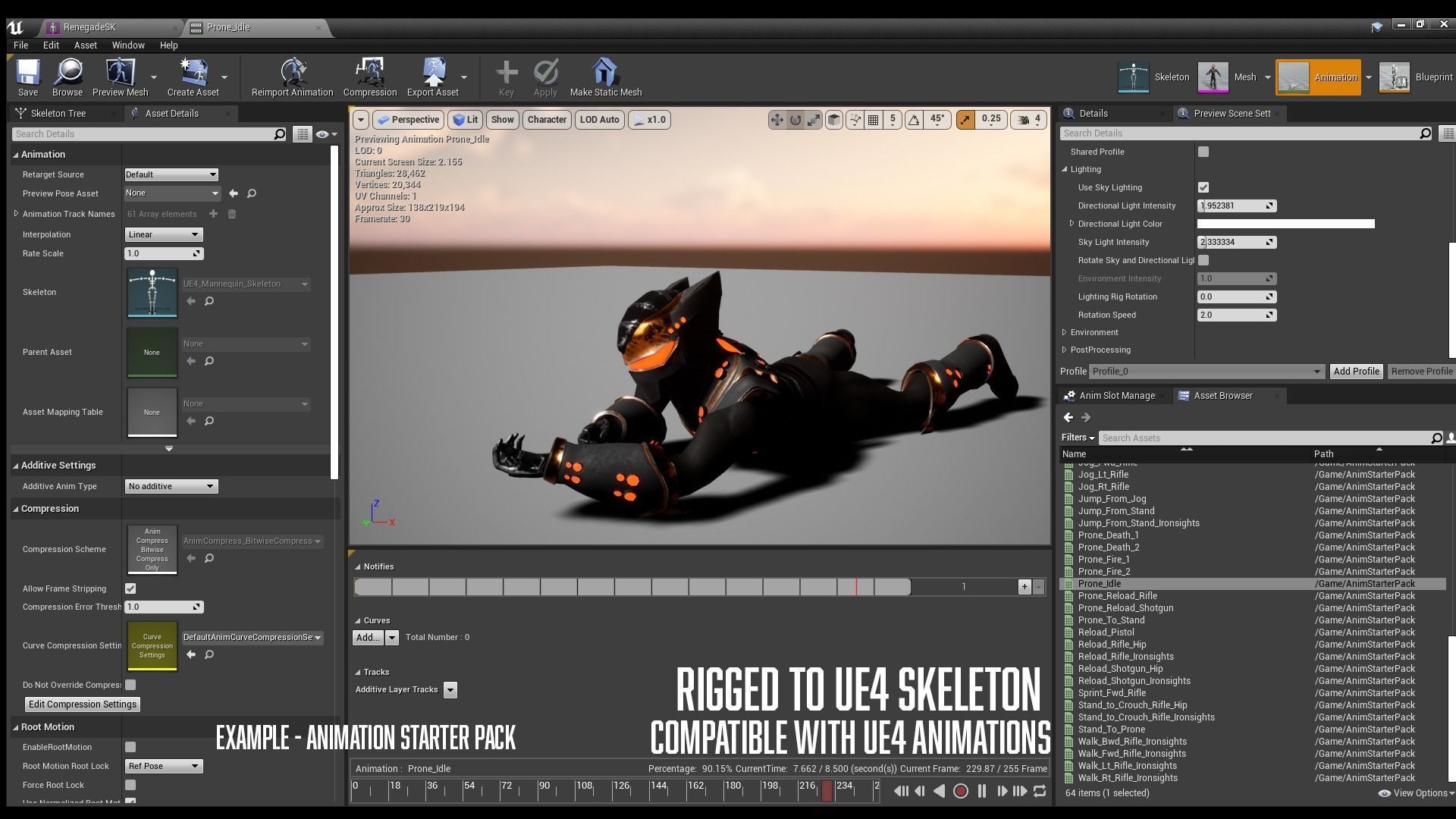The image size is (1456, 819).
Task: Open the Interpolation Linear dropdown
Action: pos(163,234)
